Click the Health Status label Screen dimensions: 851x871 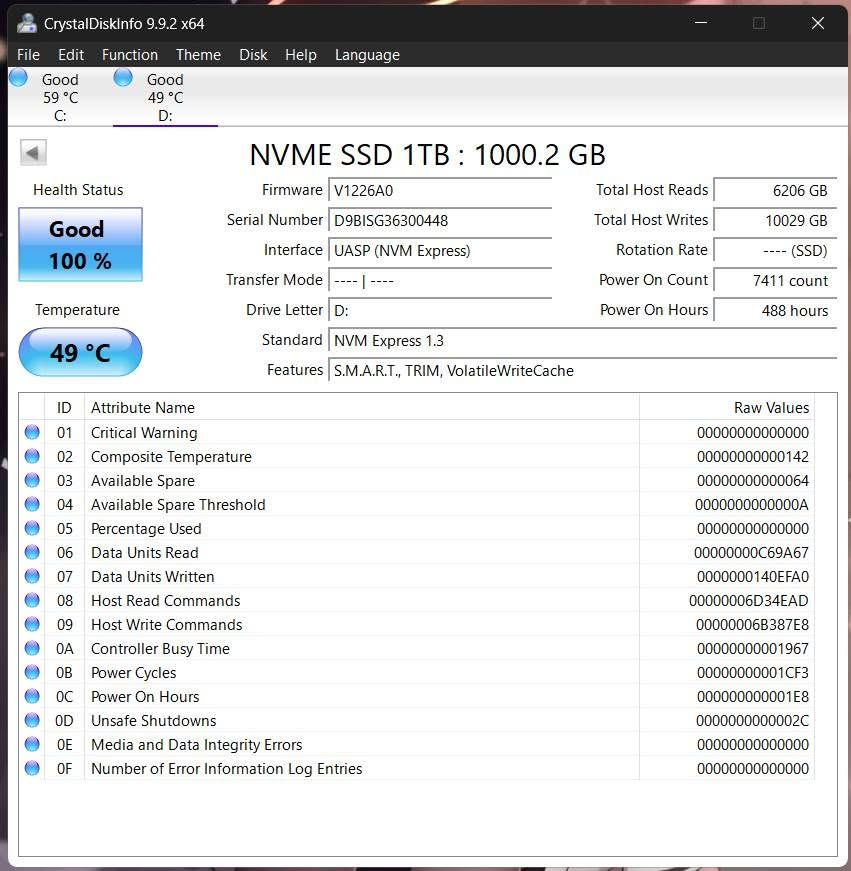[x=78, y=190]
